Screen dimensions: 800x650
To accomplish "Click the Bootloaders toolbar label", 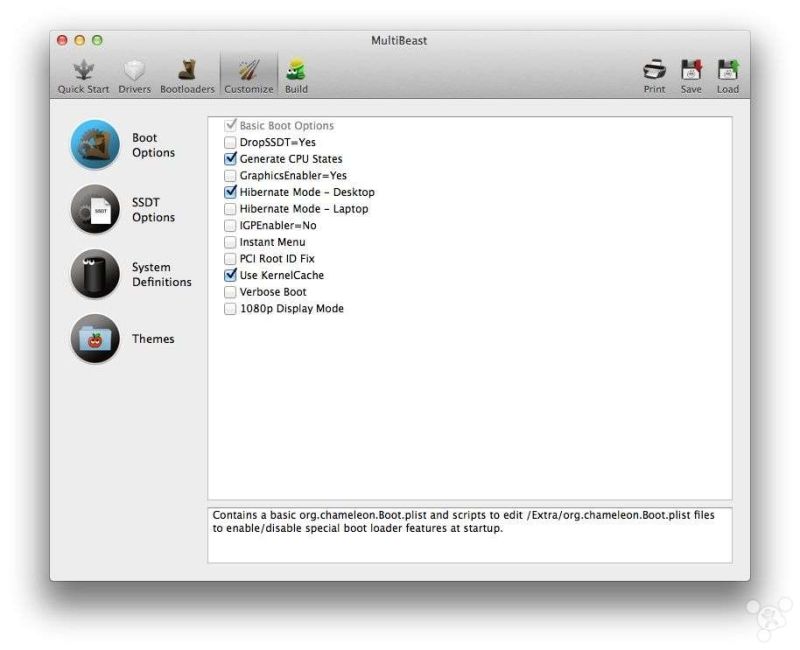I will pyautogui.click(x=187, y=89).
